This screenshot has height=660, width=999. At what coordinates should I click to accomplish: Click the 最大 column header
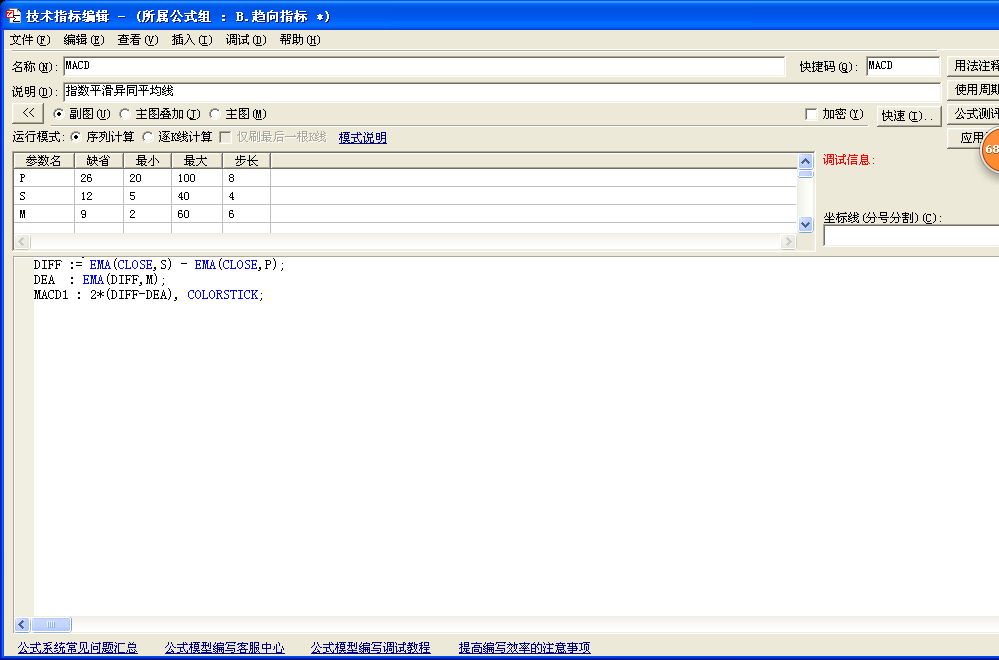point(197,161)
